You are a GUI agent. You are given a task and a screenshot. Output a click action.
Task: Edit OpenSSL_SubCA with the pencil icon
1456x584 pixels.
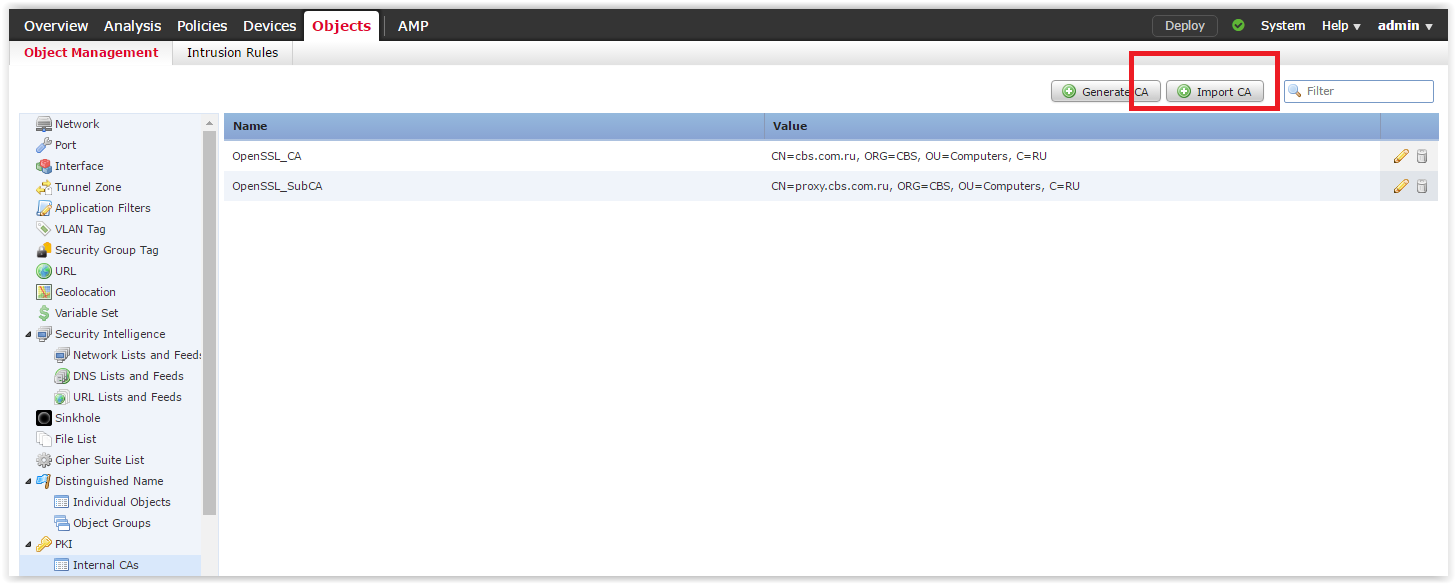[x=1401, y=186]
